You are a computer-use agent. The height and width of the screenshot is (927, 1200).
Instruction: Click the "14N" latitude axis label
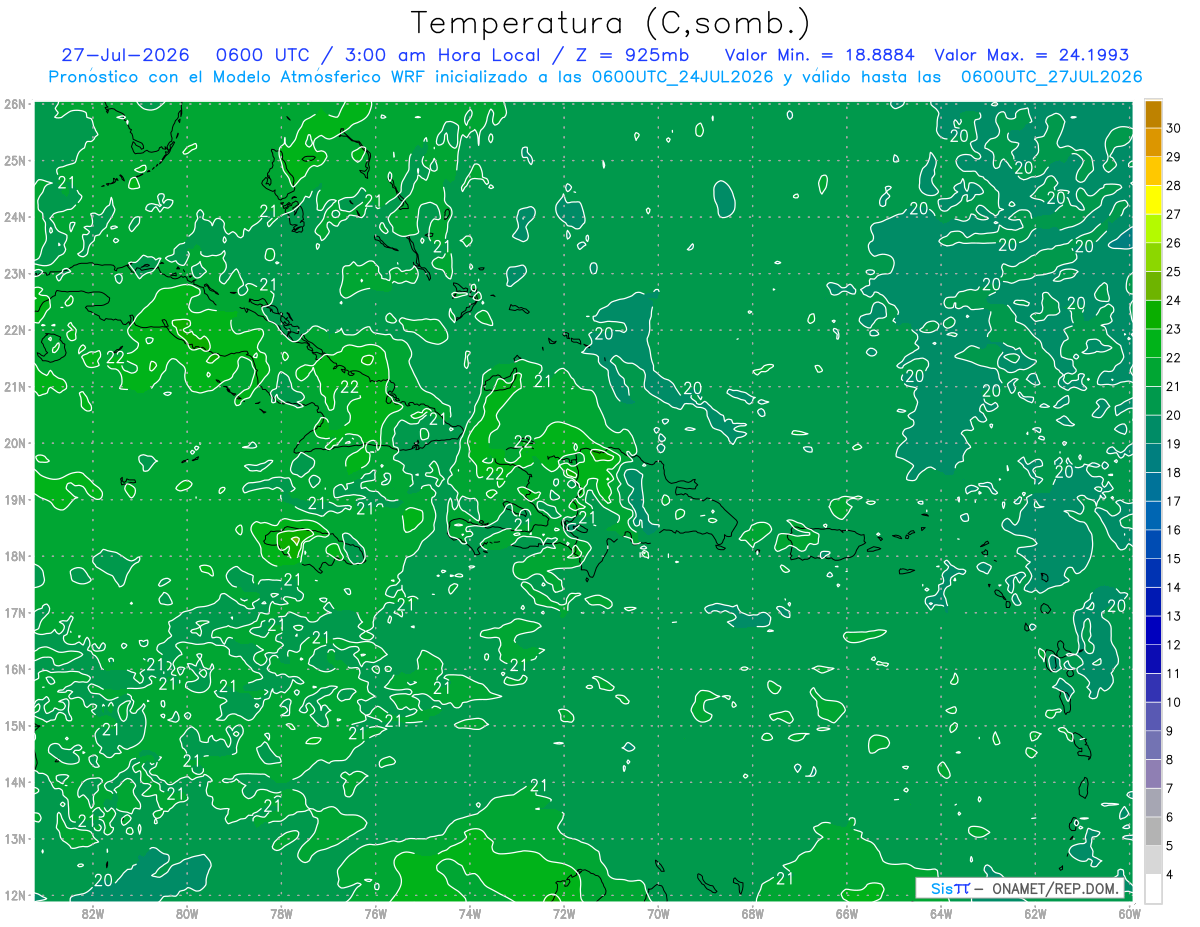coord(14,782)
